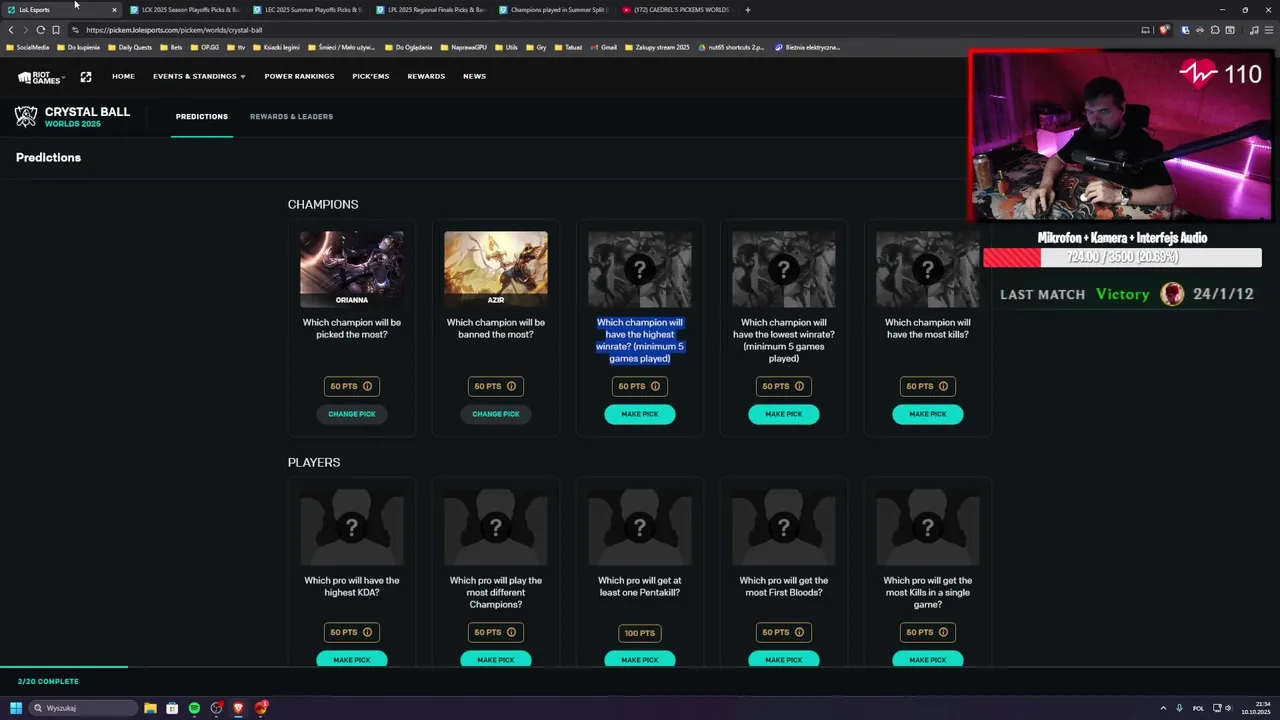The image size is (1280, 720).
Task: Open Rewards in the top navigation
Action: [426, 76]
